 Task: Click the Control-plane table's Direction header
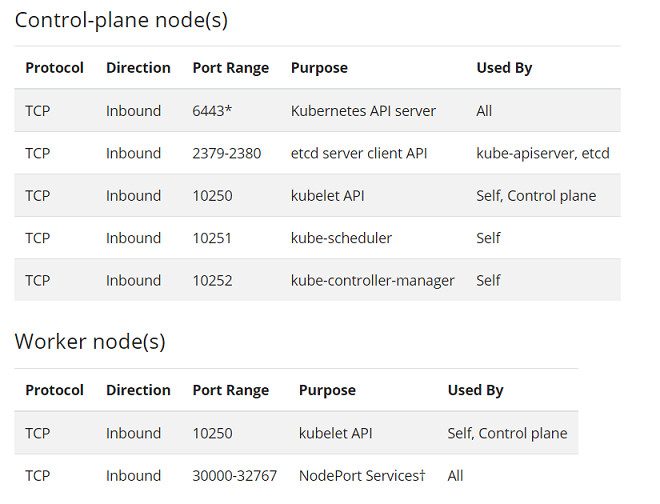tap(138, 68)
